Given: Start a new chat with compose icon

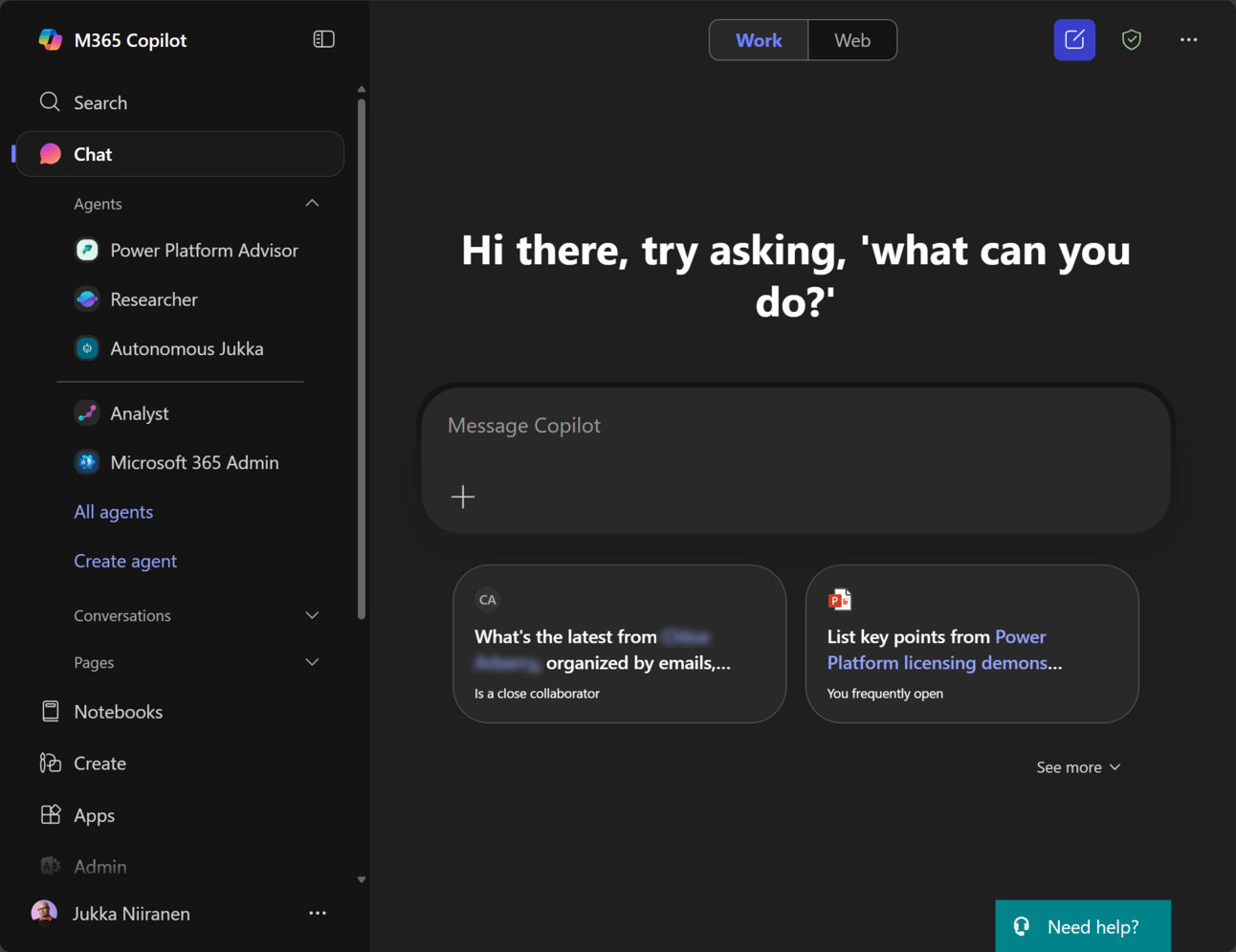Looking at the screenshot, I should pyautogui.click(x=1074, y=39).
